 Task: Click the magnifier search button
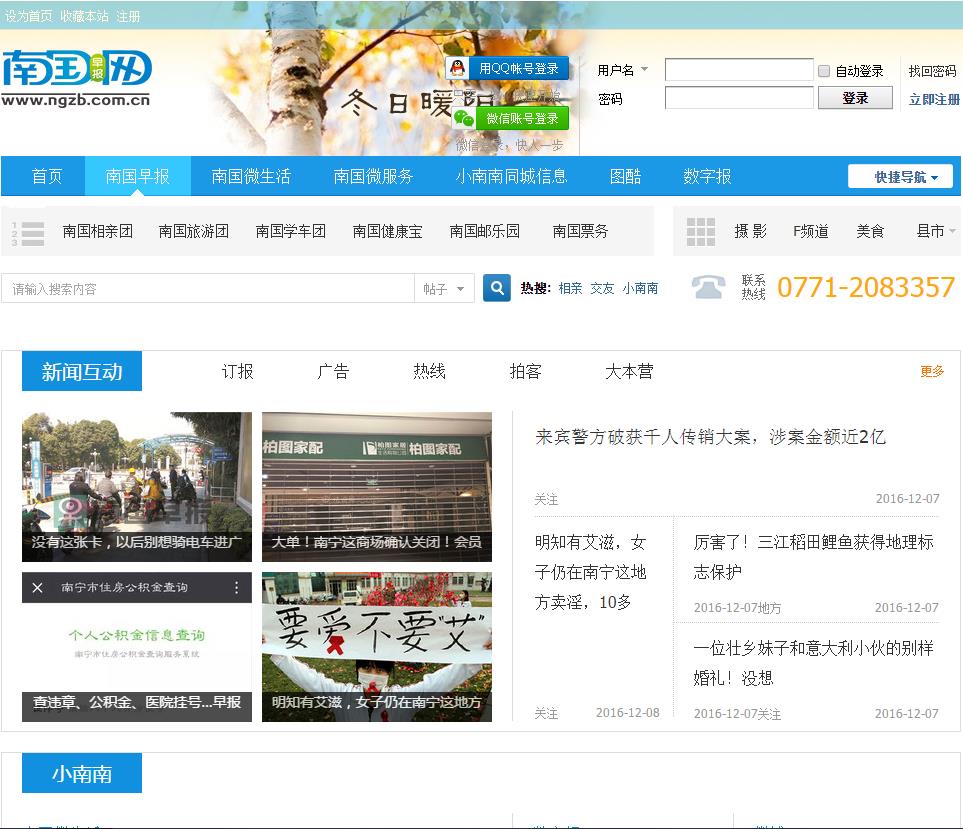(497, 288)
